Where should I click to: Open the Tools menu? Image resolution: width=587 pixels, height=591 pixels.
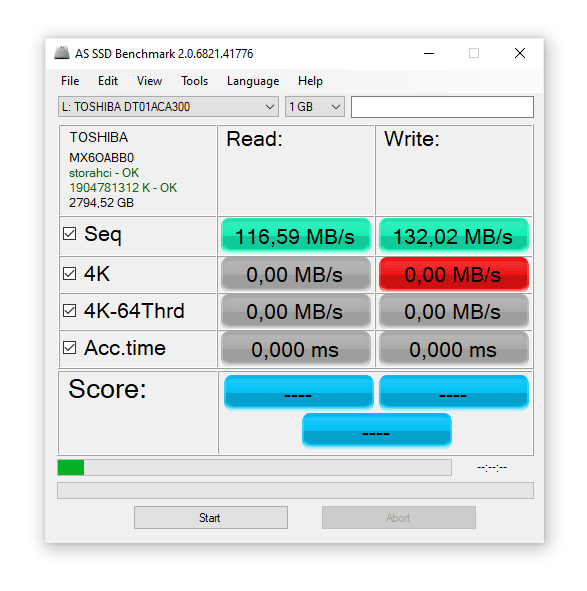(x=194, y=81)
